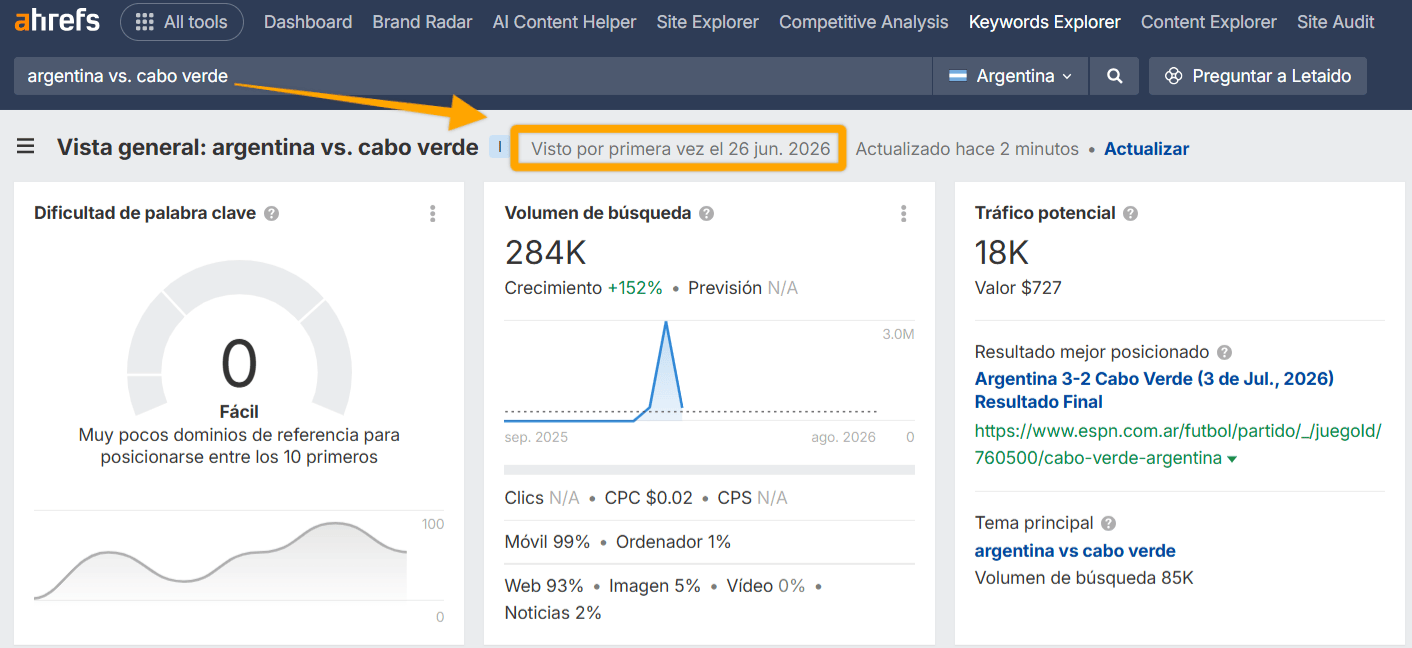The width and height of the screenshot is (1412, 648).
Task: Click Móvil 99% text
Action: pyautogui.click(x=548, y=542)
